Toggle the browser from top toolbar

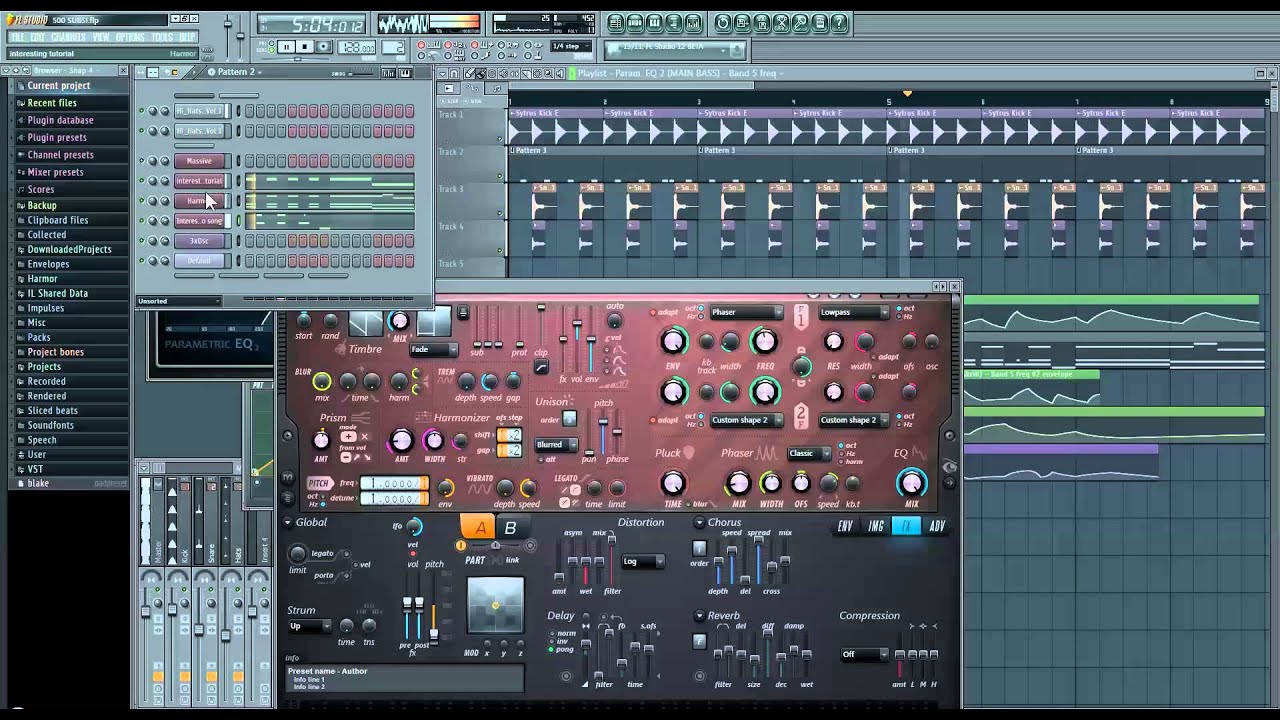pyautogui.click(x=674, y=22)
